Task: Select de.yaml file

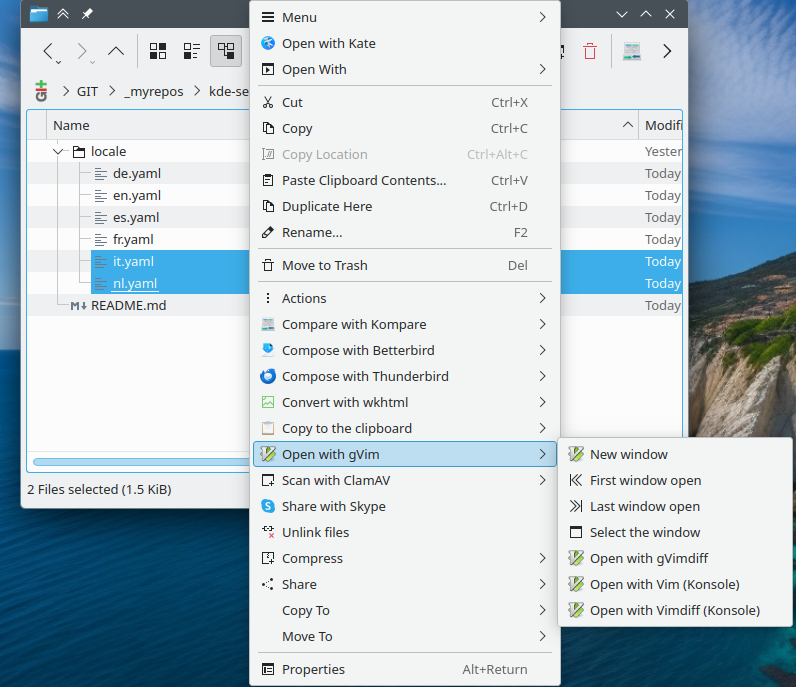Action: (137, 174)
